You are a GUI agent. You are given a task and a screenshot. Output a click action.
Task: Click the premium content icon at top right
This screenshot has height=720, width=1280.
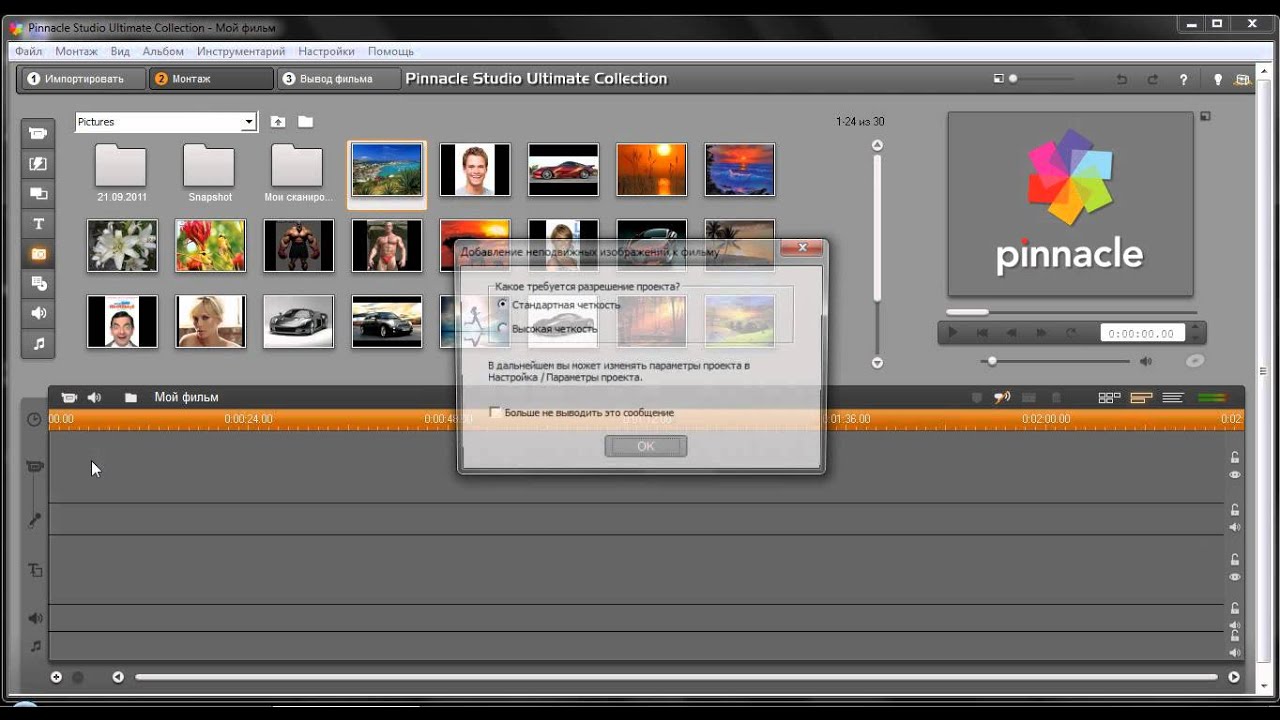tap(1243, 79)
